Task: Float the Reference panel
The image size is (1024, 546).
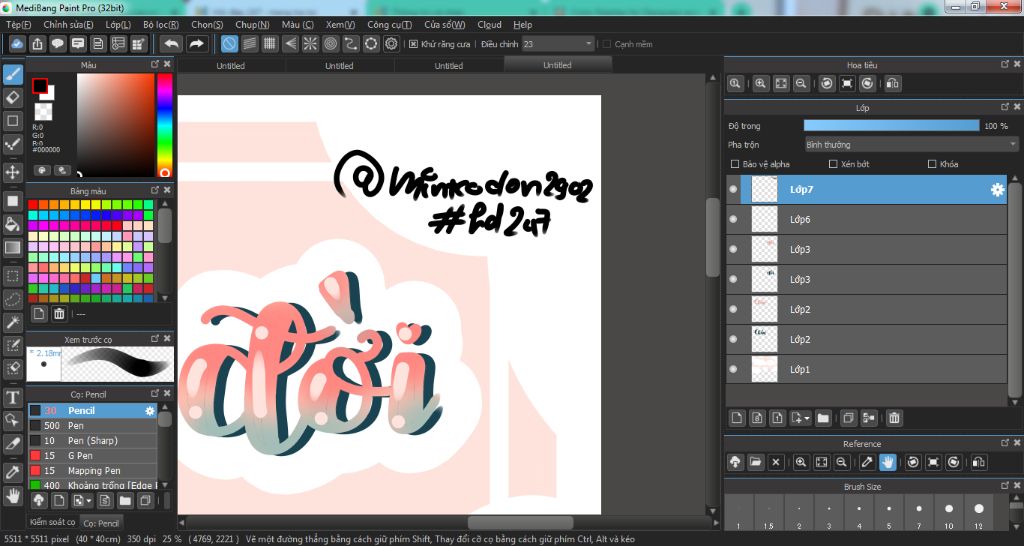Action: pos(1005,443)
